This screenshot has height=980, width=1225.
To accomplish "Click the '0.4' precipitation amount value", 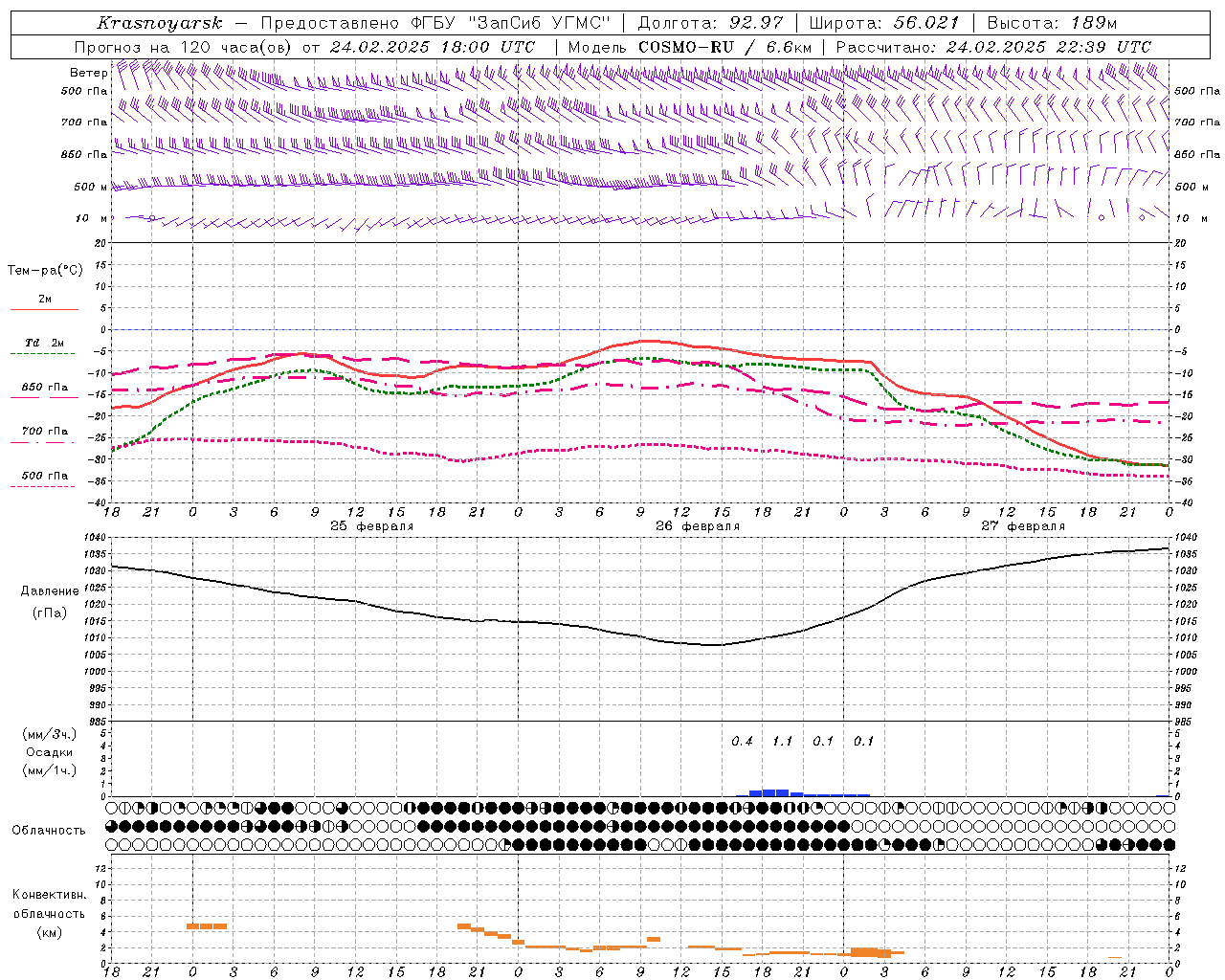I will pos(742,741).
